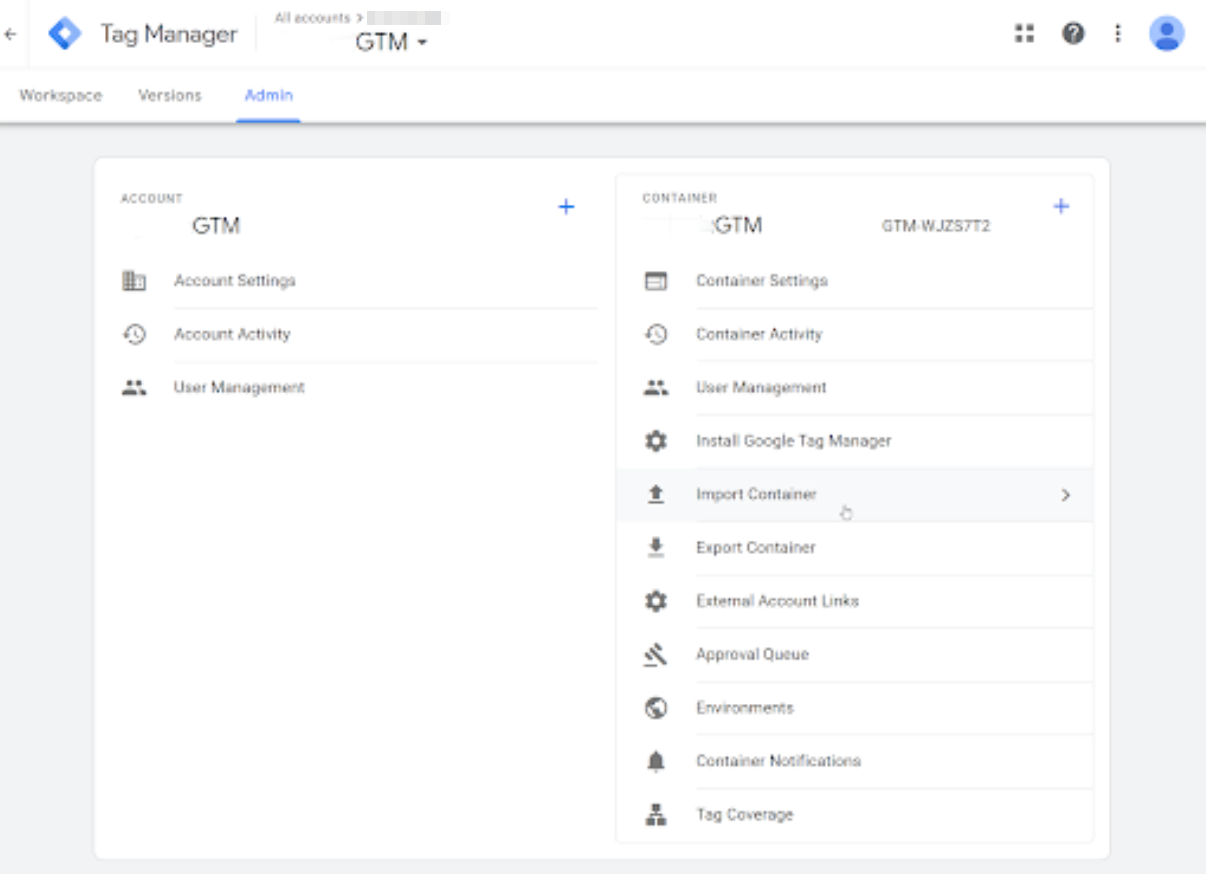Click the back arrow beside Tag Manager logo
Screen dimensions: 1206x874
11,34
